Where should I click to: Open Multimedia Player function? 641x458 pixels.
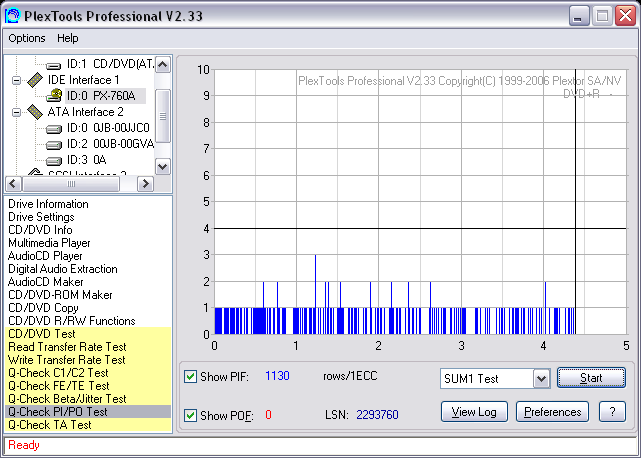tap(49, 243)
